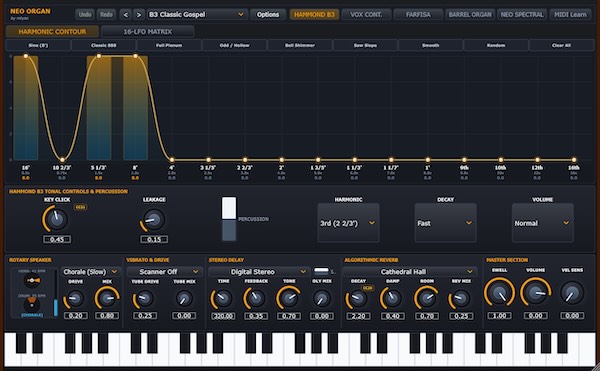Switch to the 16-LFO MATRIX tab
This screenshot has width=600, height=371.
point(148,31)
